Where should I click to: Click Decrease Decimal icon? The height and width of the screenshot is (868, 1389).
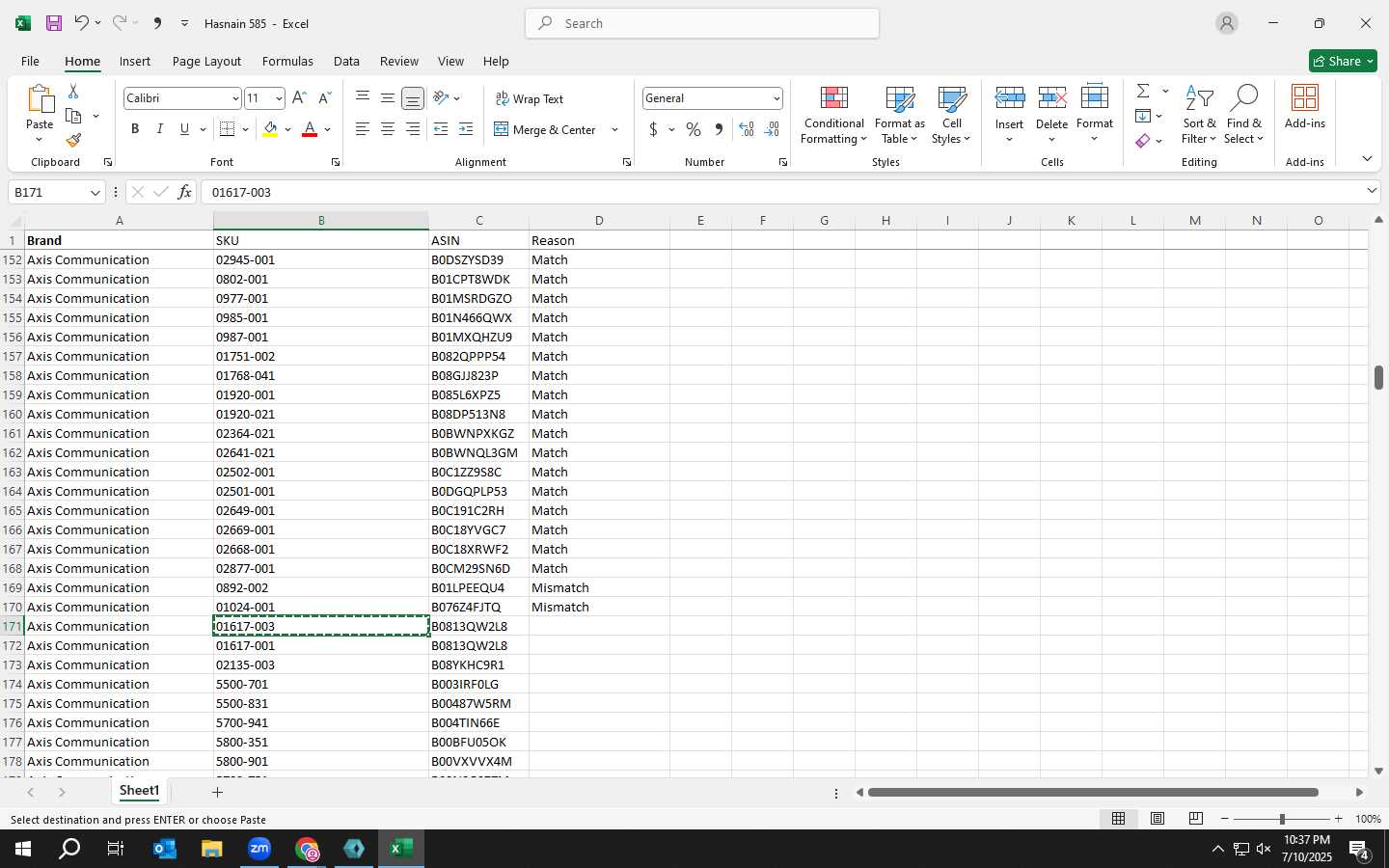point(772,129)
